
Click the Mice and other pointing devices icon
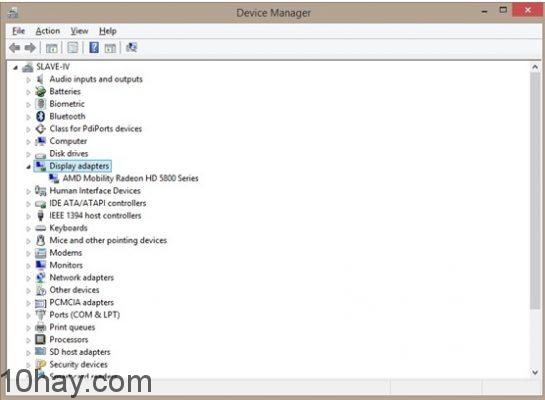pos(40,240)
